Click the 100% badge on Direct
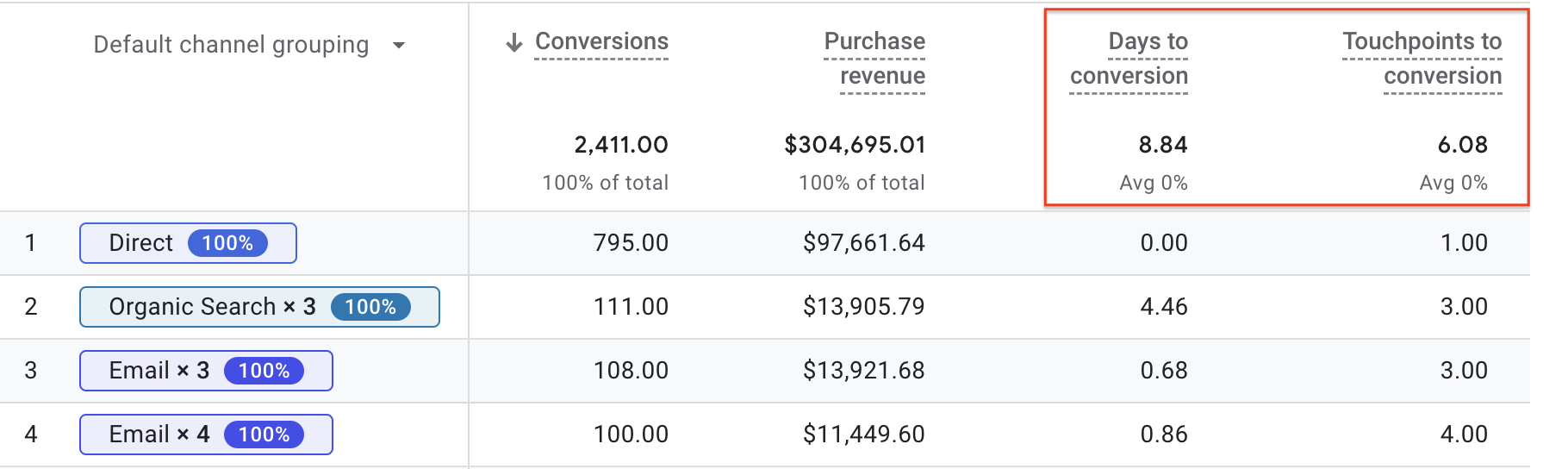This screenshot has width=1568, height=469. [227, 243]
